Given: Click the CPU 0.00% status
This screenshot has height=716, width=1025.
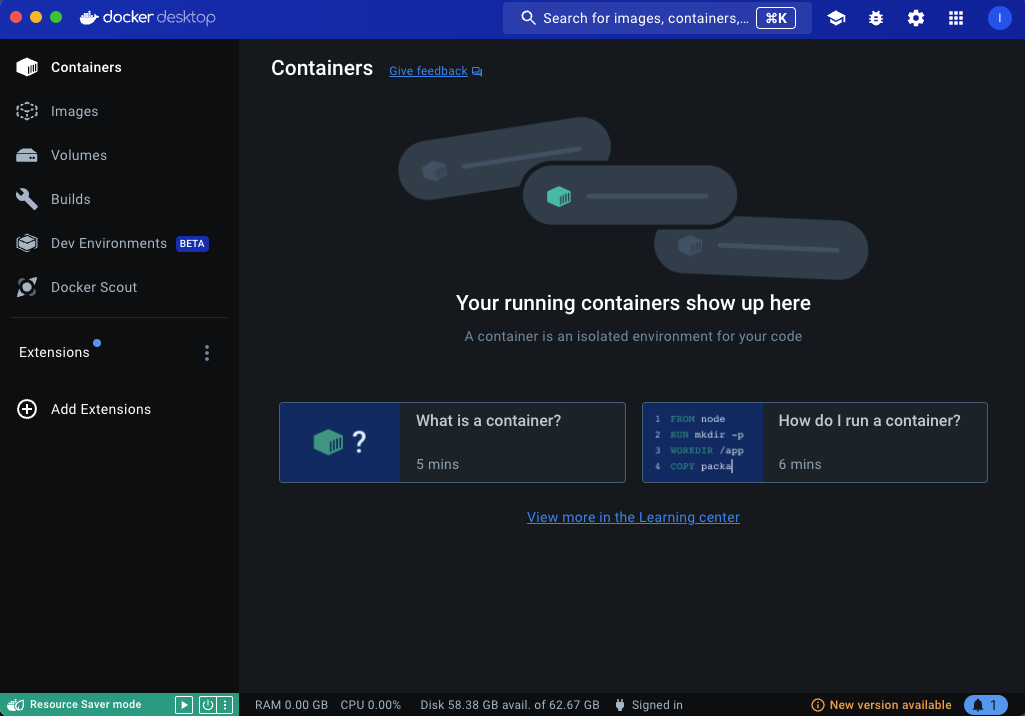Looking at the screenshot, I should [x=371, y=705].
